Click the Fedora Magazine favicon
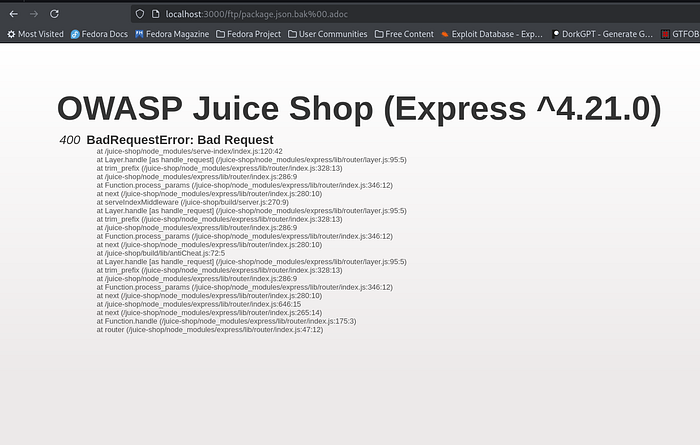700x445 pixels. [x=139, y=34]
